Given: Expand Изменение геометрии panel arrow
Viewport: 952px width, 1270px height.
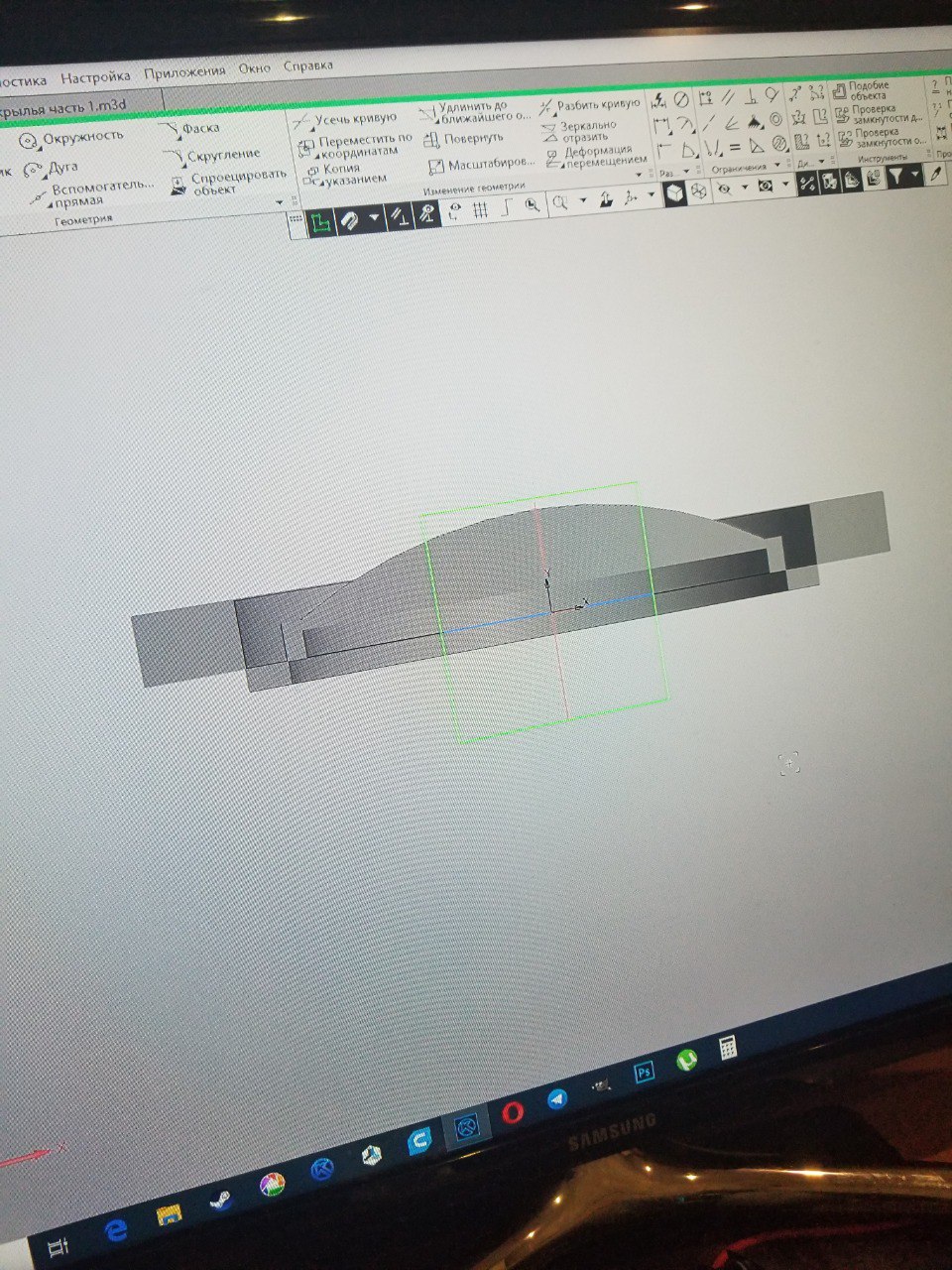Looking at the screenshot, I should click(x=638, y=175).
